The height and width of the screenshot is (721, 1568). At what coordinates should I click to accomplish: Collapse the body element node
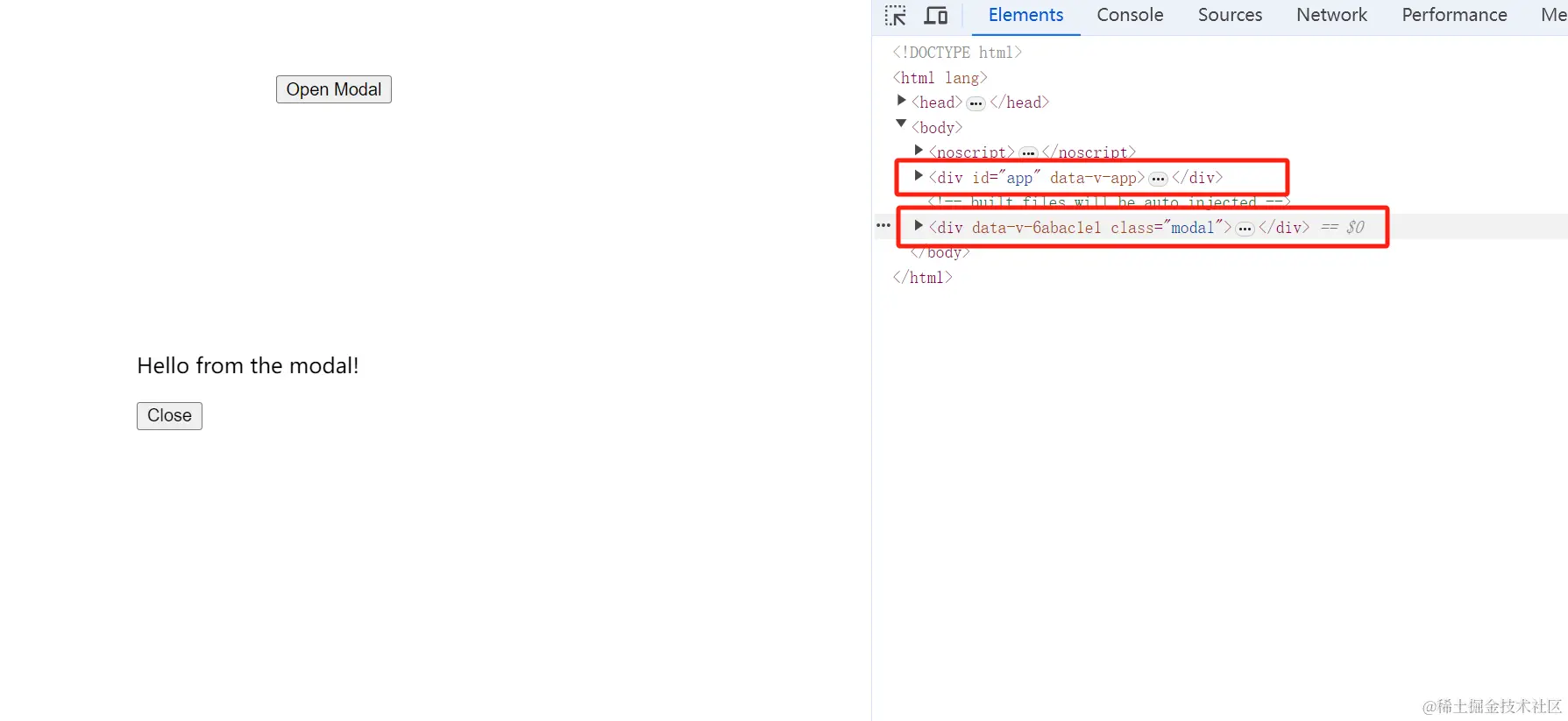tap(901, 124)
